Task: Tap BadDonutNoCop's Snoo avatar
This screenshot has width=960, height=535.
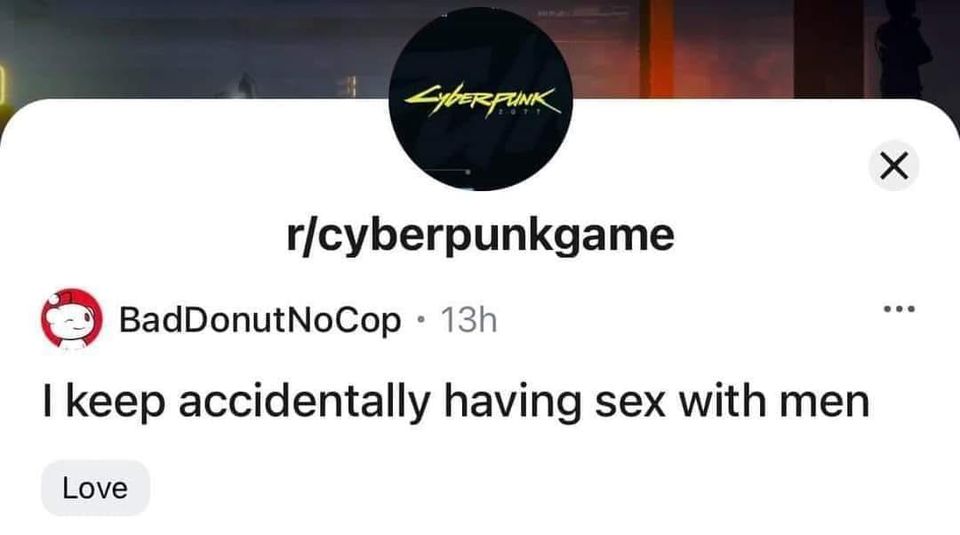Action: point(72,319)
